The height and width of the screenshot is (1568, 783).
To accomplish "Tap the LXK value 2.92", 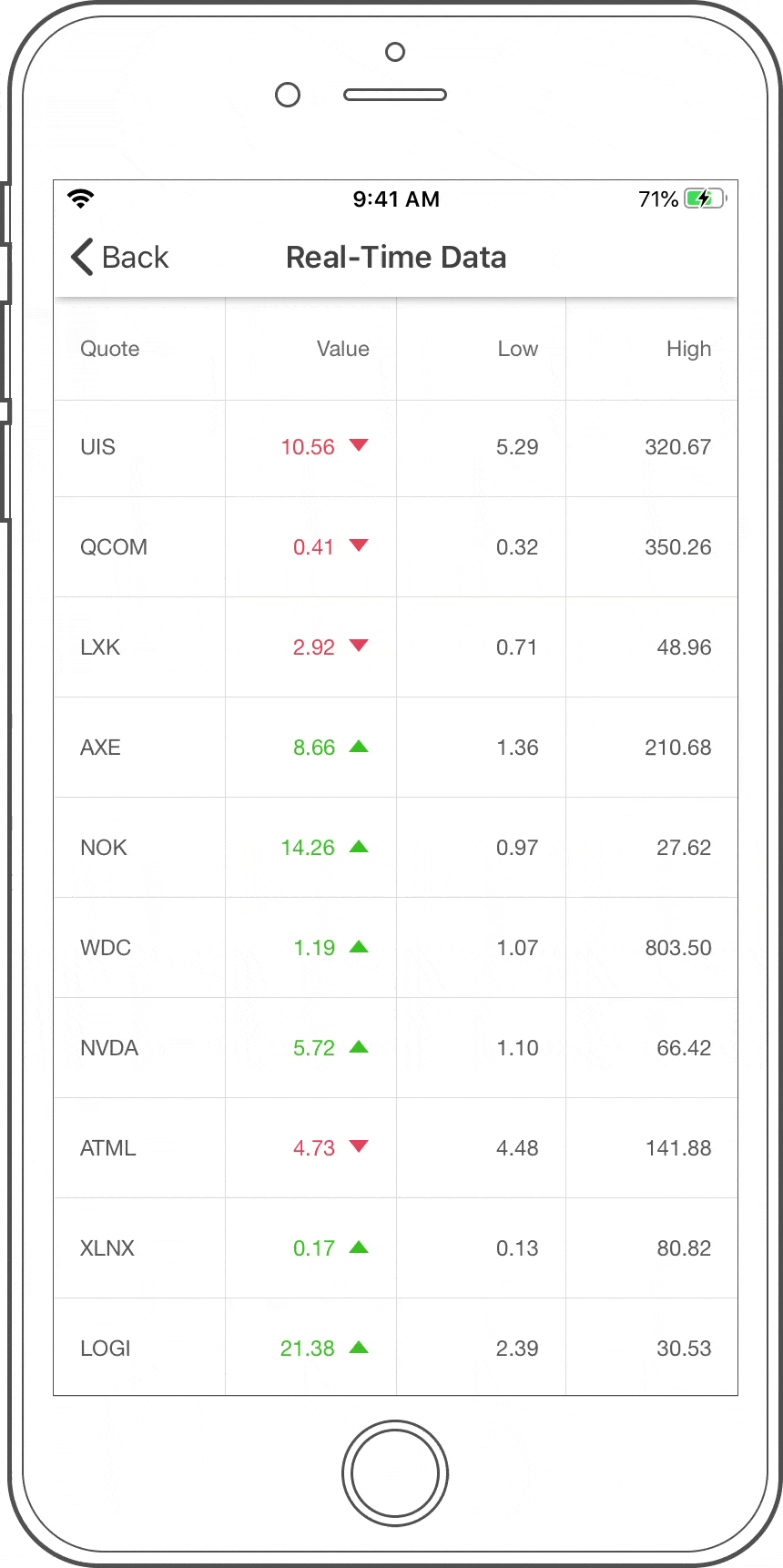I will coord(314,647).
